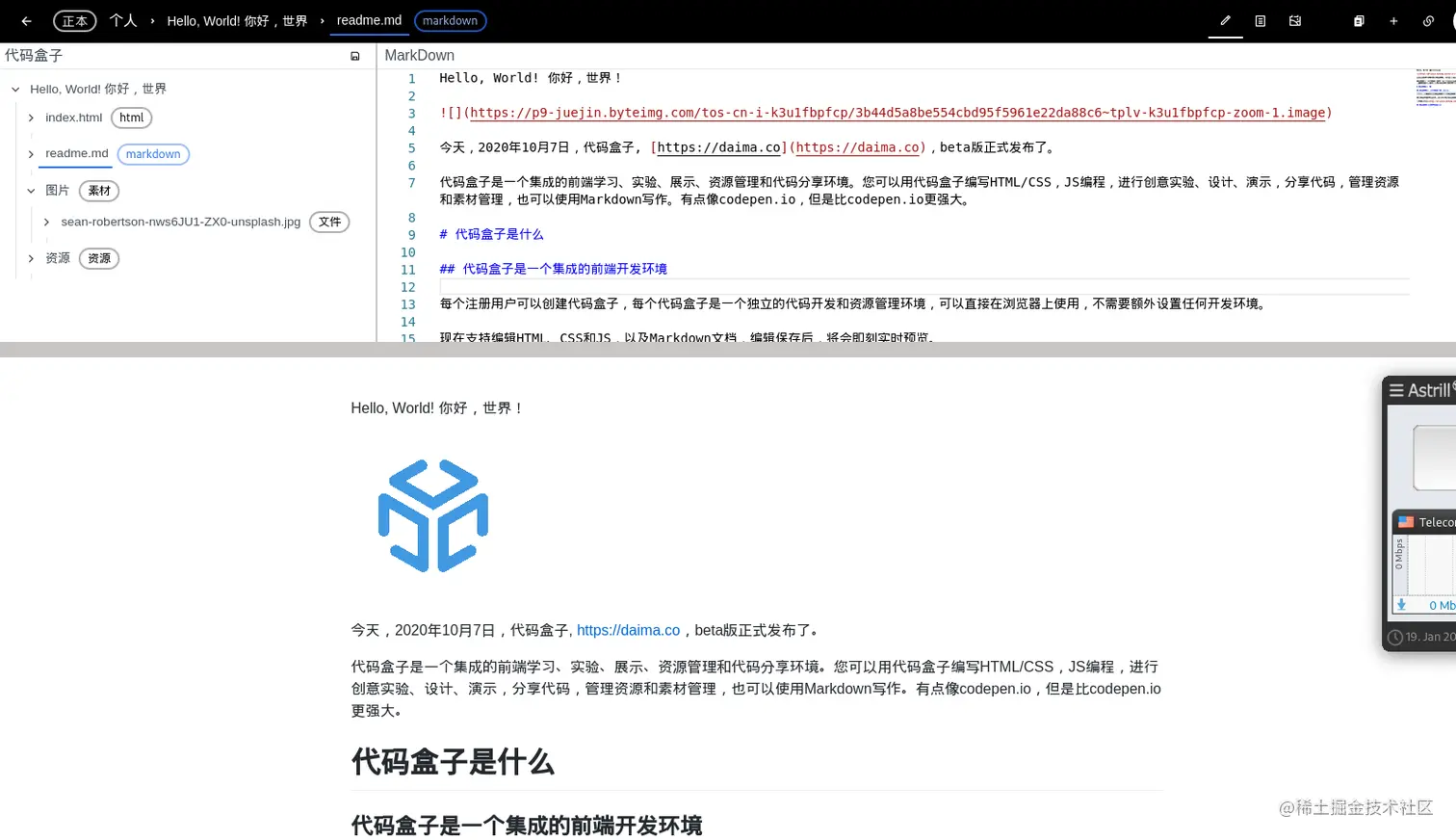Place cursor on editor line 1 Hello, World!
1456x840 pixels.
532,78
